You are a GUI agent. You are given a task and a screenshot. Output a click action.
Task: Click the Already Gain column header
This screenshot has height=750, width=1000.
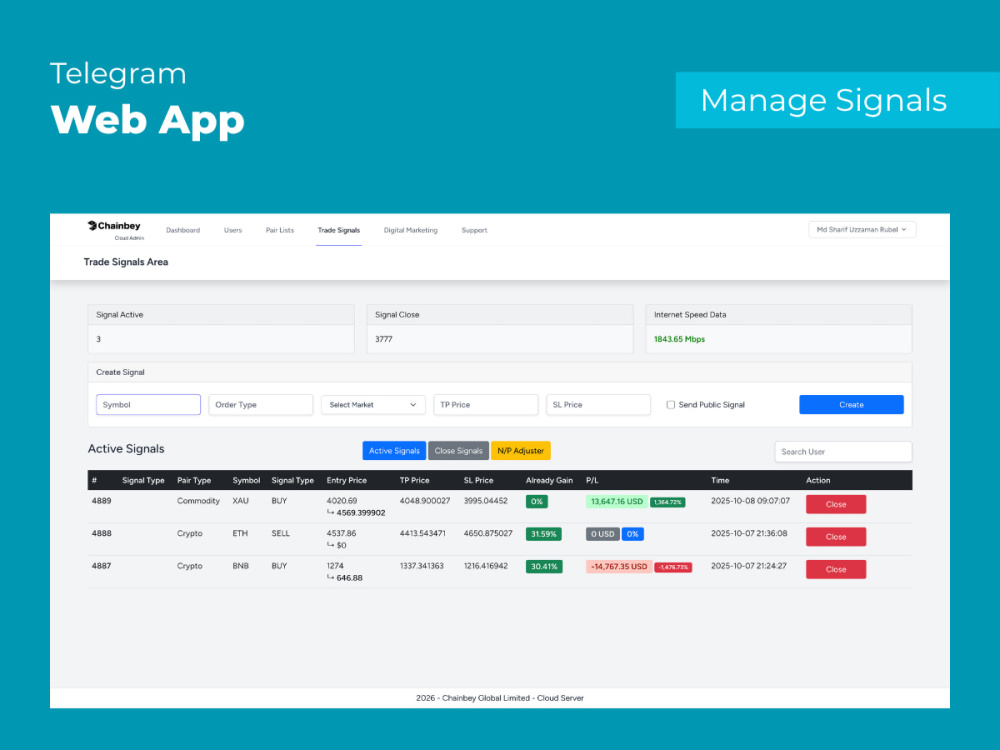(x=549, y=480)
